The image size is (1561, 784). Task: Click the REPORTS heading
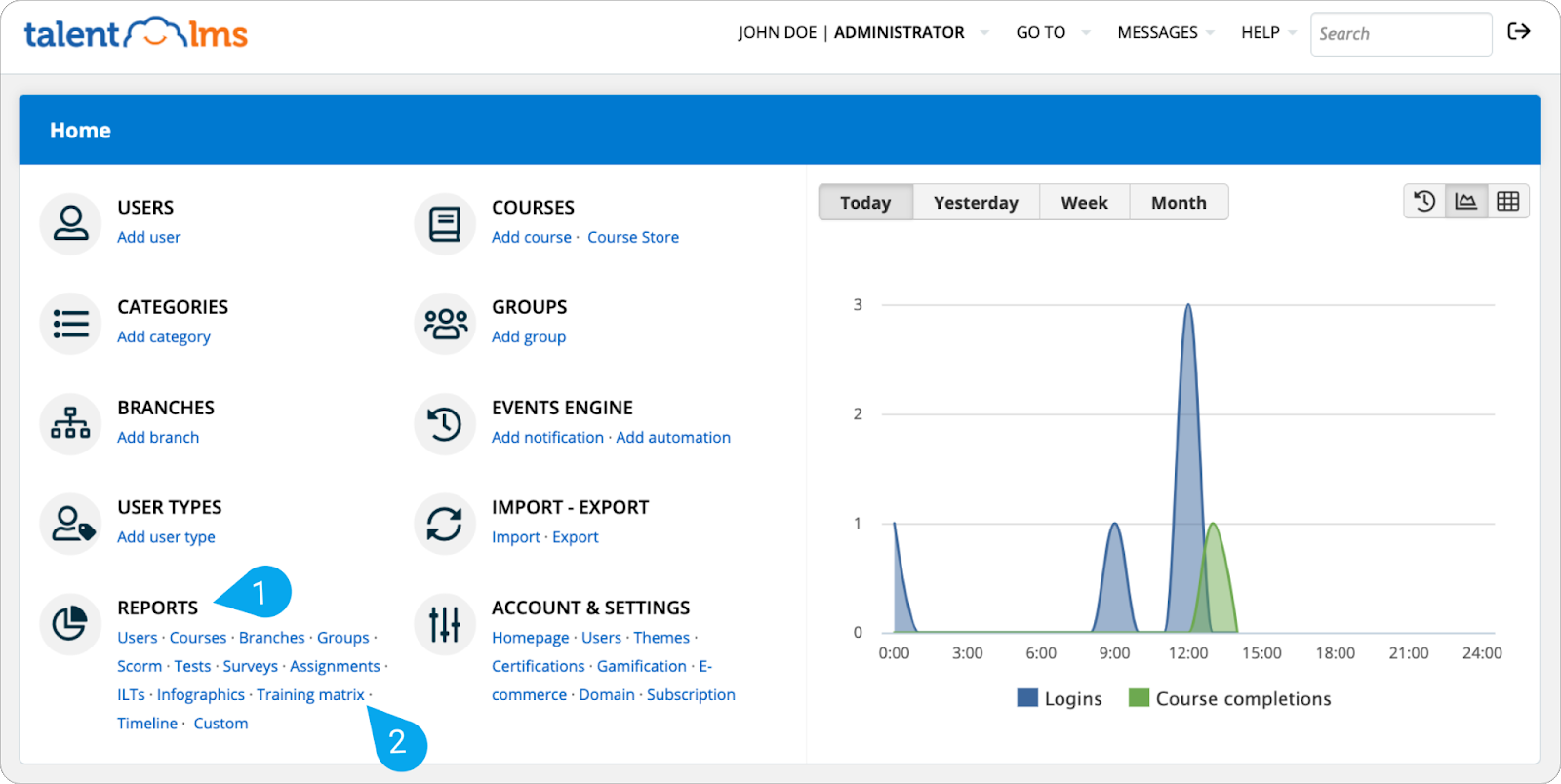(x=157, y=608)
